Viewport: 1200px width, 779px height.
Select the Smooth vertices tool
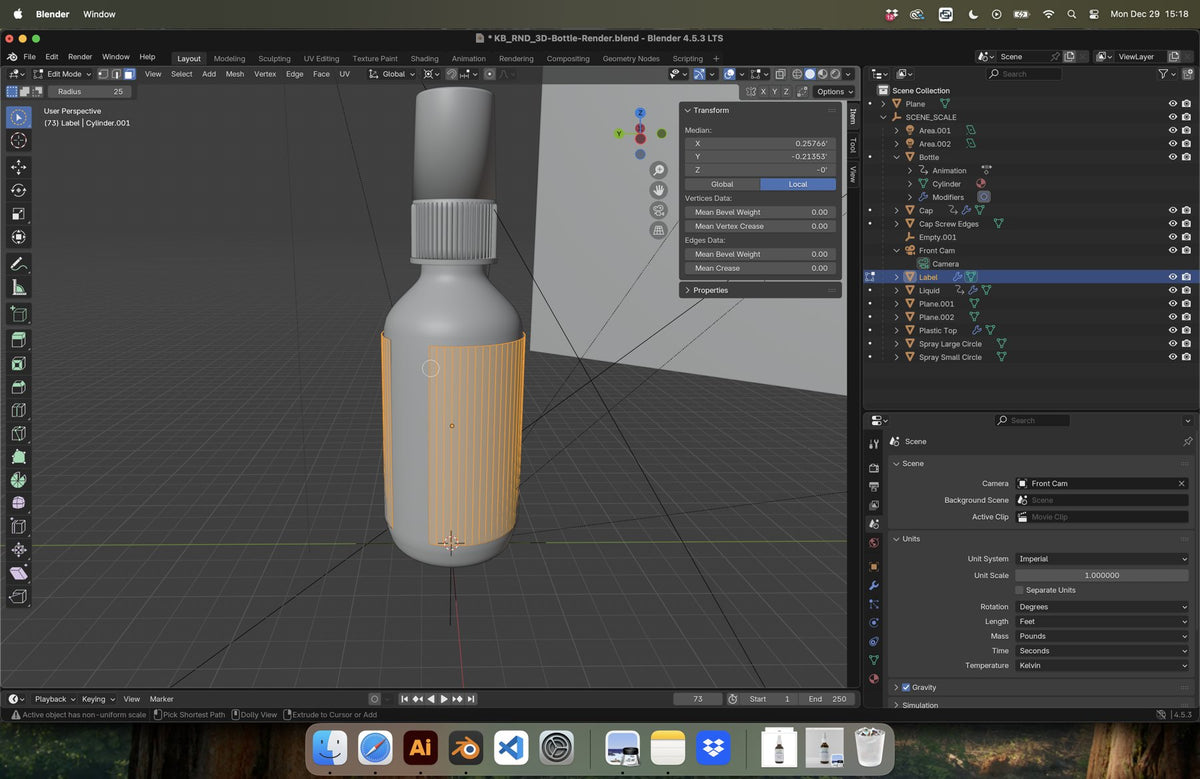pyautogui.click(x=18, y=503)
